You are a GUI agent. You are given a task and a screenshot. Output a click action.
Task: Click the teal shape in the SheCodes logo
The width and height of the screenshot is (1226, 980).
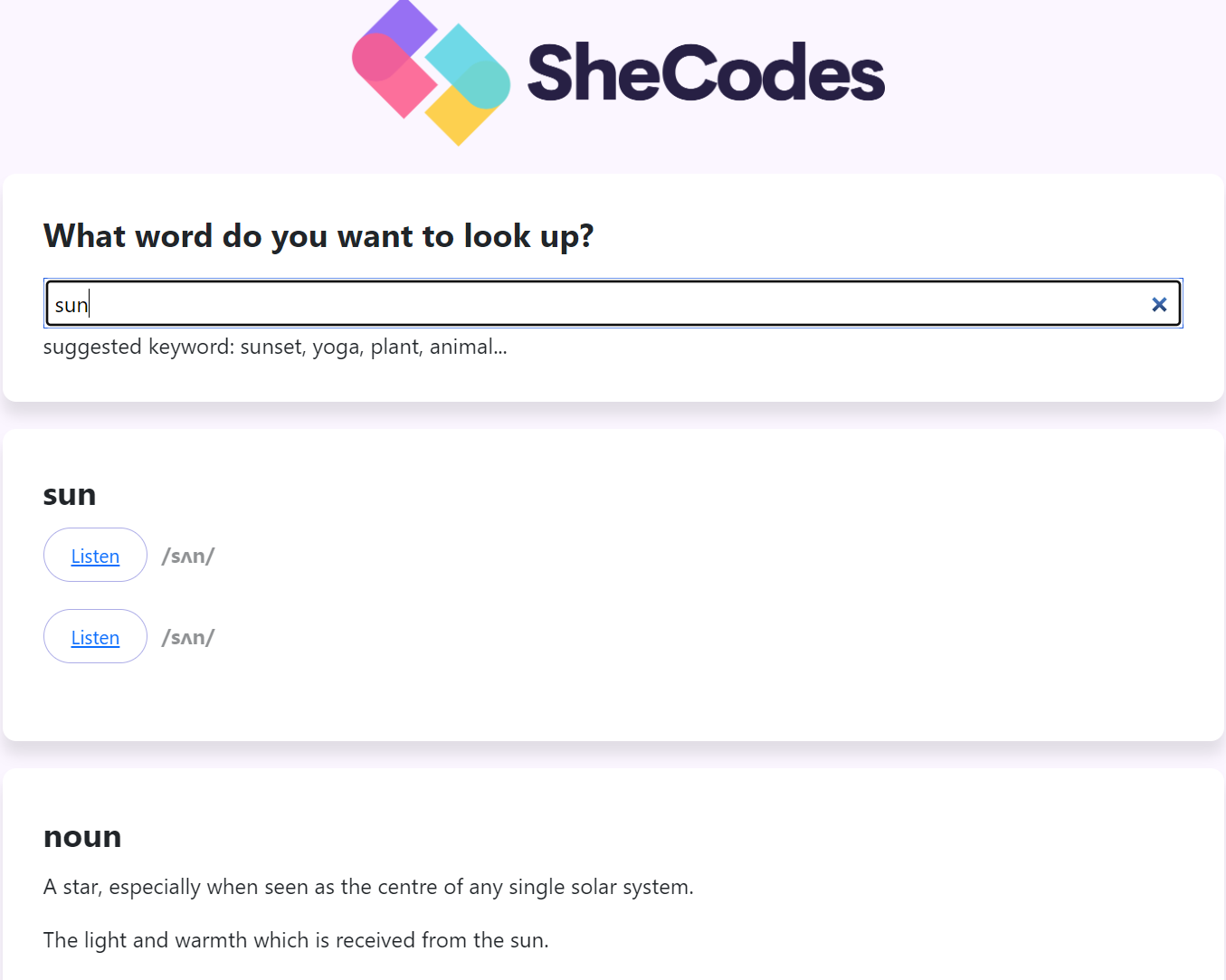pyautogui.click(x=469, y=63)
